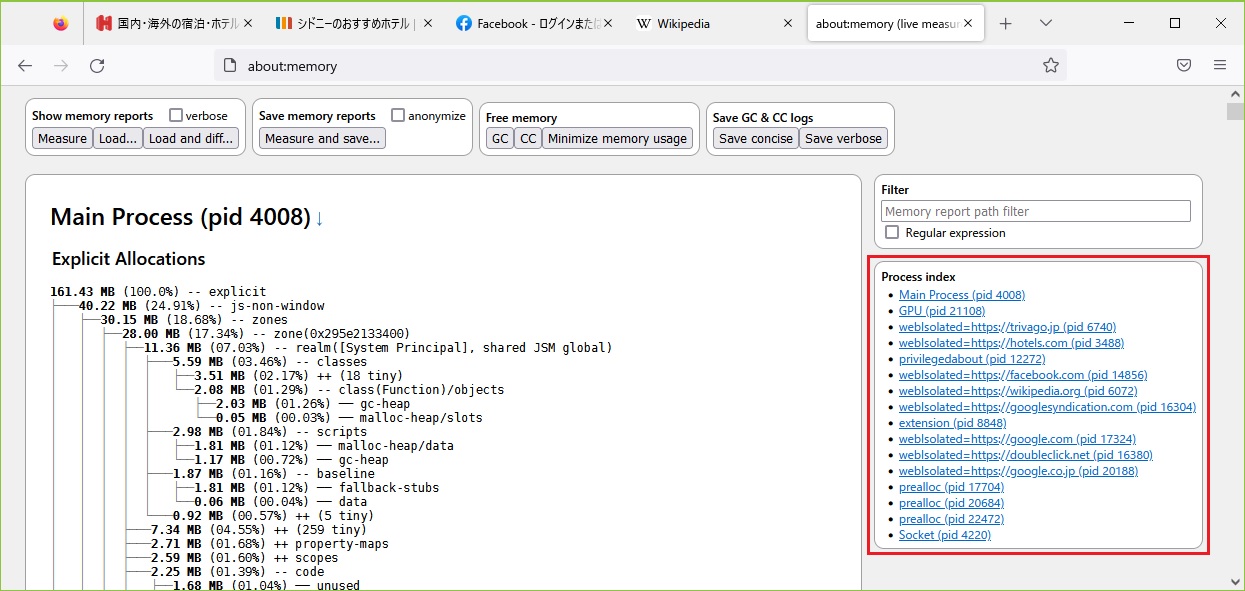Close the about:memory tab
Image resolution: width=1245 pixels, height=591 pixels.
967,23
